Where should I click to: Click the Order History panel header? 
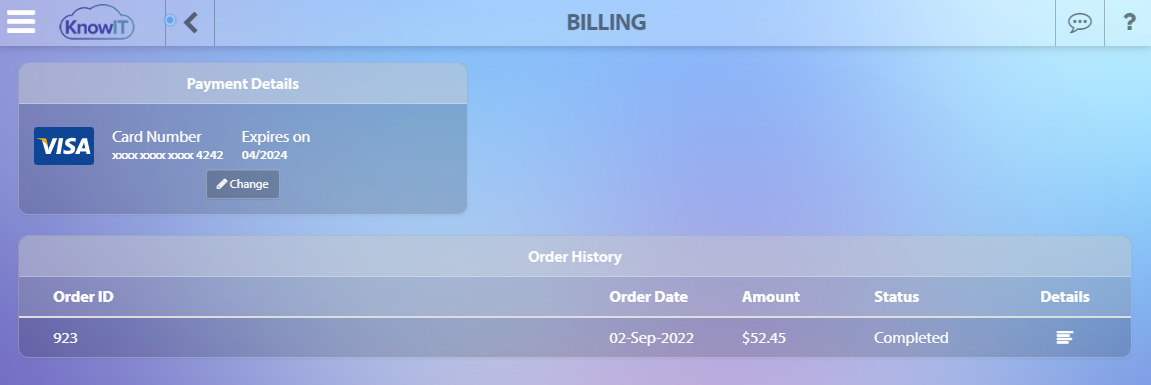(575, 256)
